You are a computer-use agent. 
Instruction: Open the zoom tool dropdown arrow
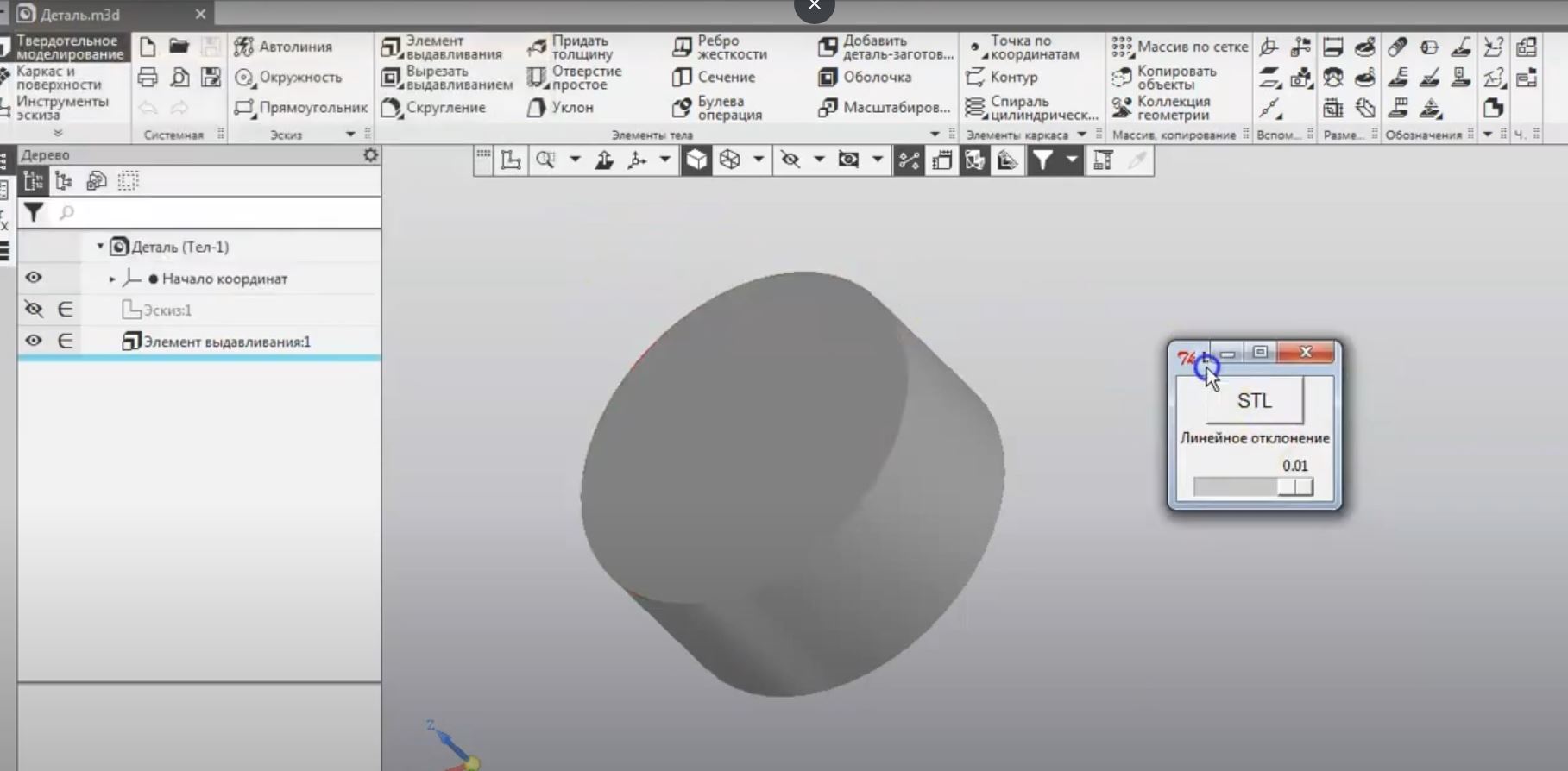tap(575, 160)
